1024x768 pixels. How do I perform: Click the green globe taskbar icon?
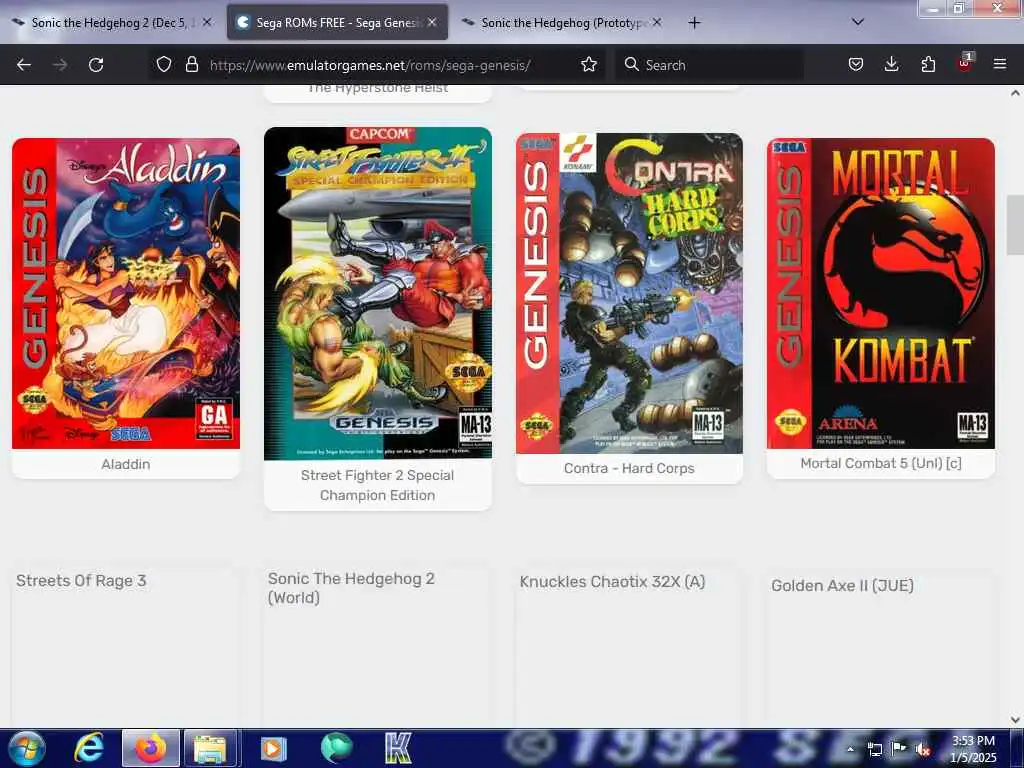pos(336,748)
